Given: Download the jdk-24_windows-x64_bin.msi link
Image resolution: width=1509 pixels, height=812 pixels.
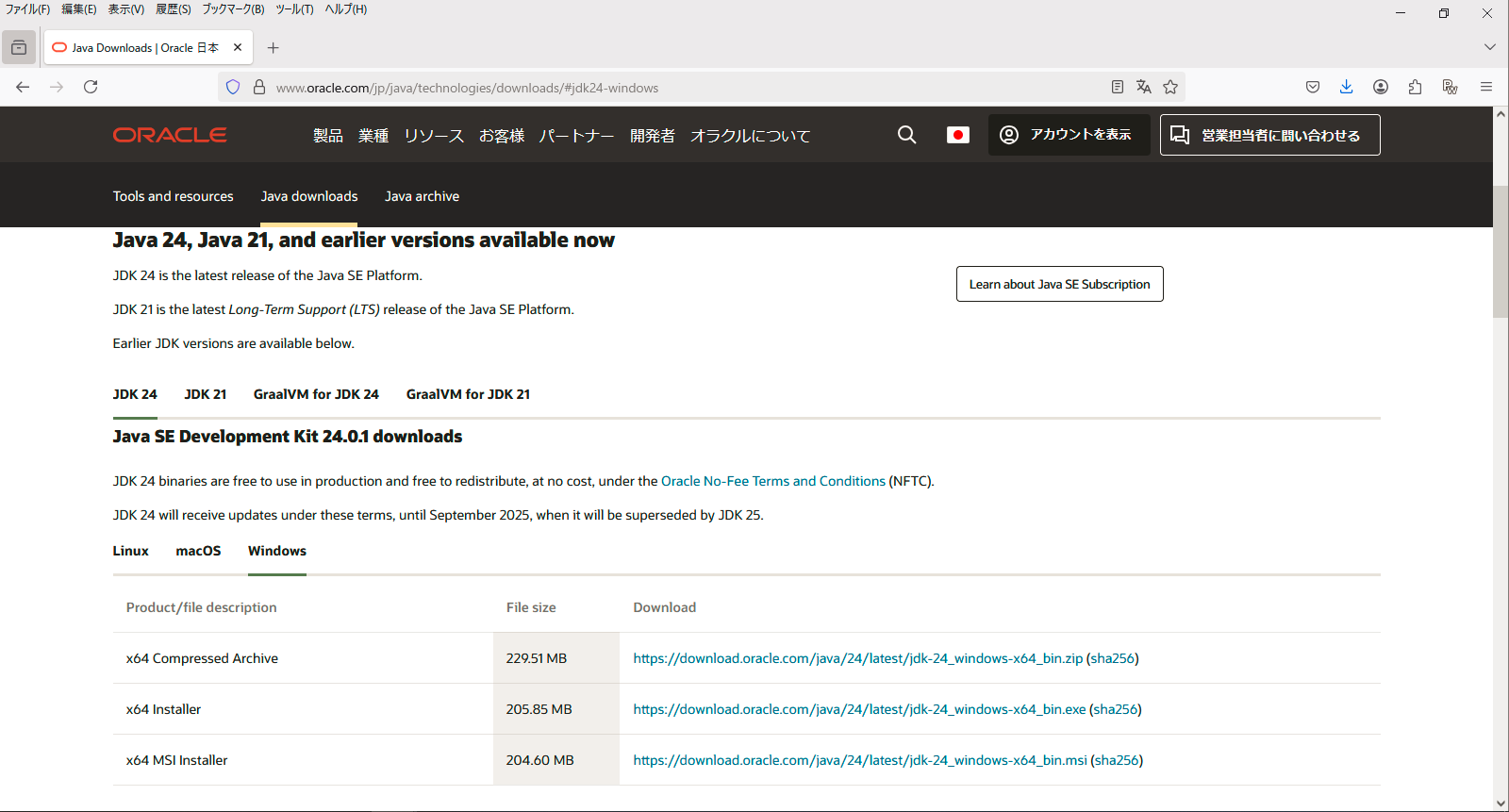Looking at the screenshot, I should coord(860,760).
